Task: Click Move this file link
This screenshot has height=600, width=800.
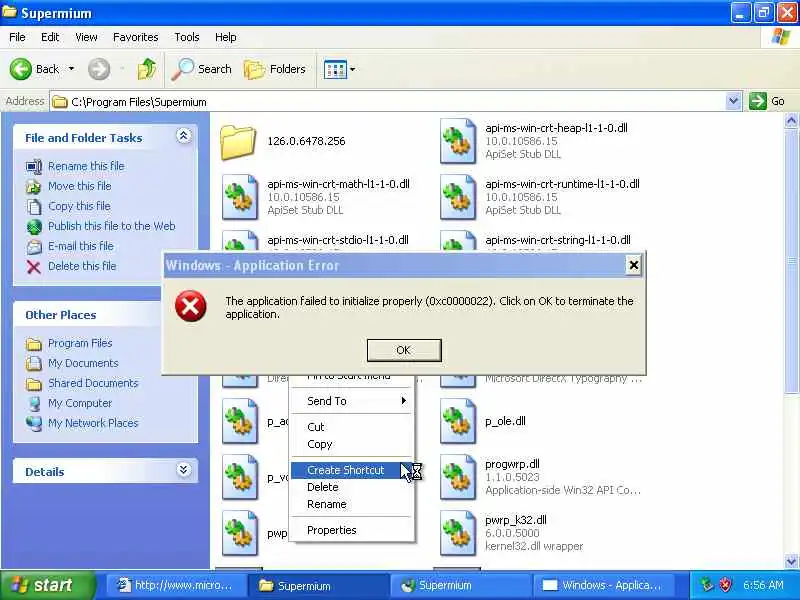Action: tap(80, 186)
